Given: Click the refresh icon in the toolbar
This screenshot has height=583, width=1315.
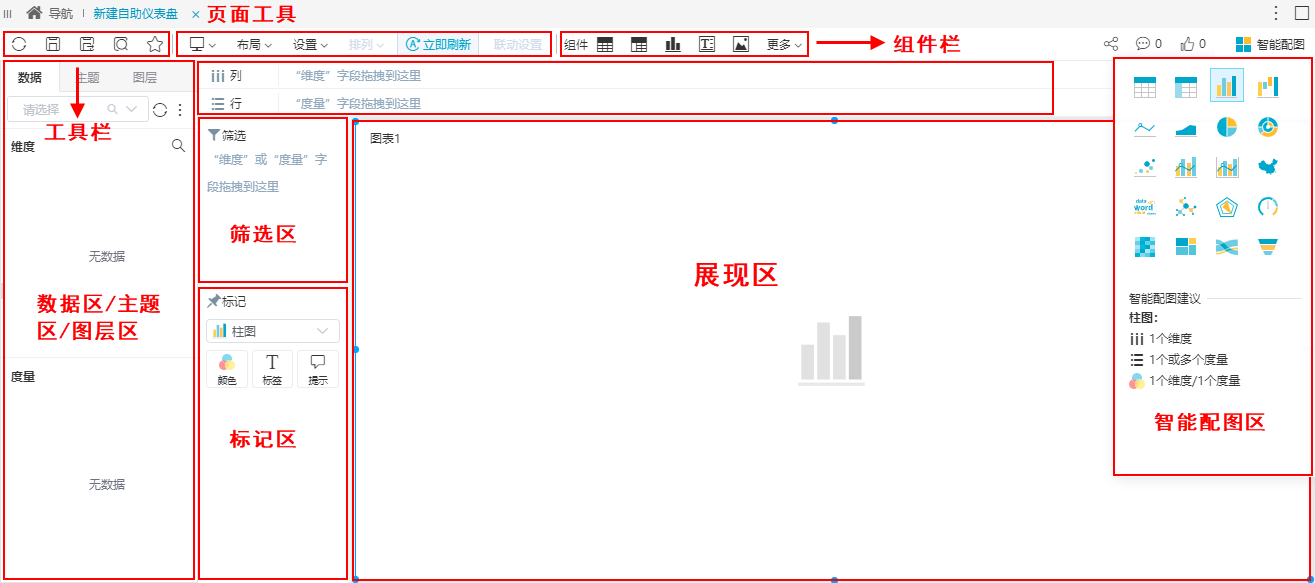Looking at the screenshot, I should pyautogui.click(x=19, y=44).
